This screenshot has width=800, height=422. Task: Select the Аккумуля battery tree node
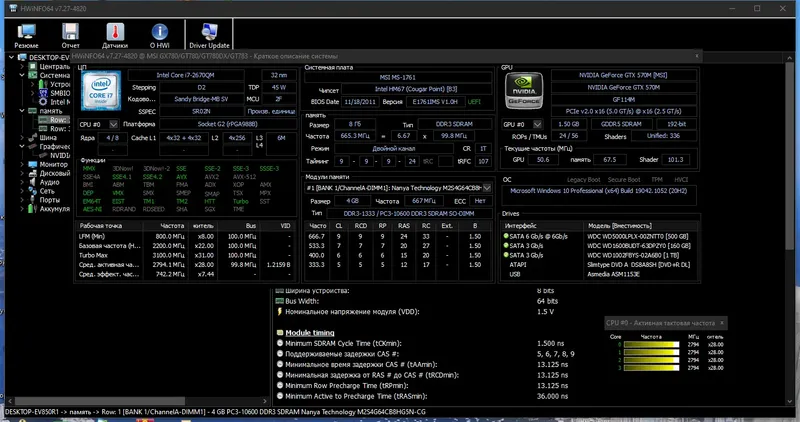pos(55,209)
